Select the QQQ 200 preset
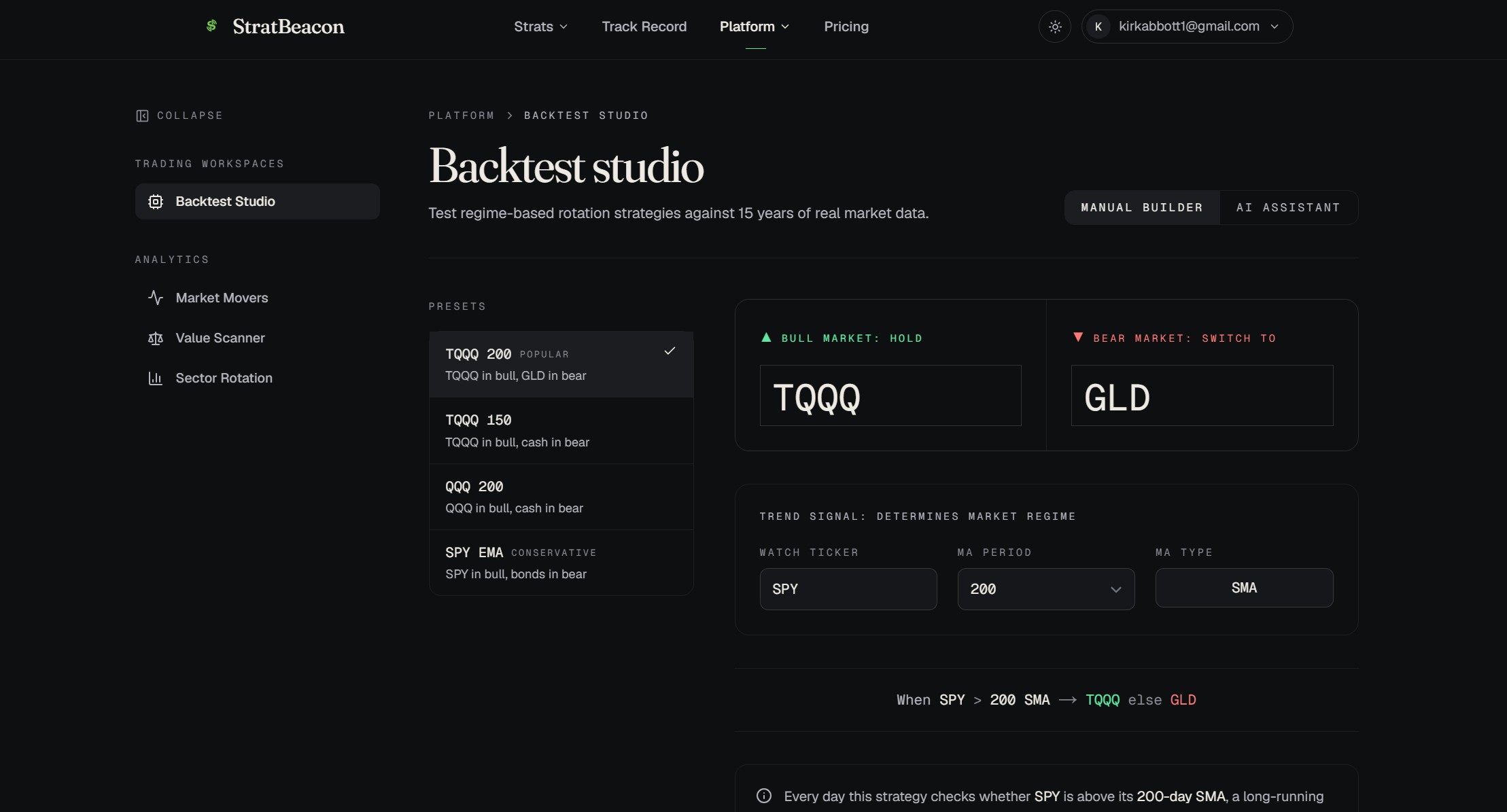The width and height of the screenshot is (1507, 812). click(x=561, y=497)
